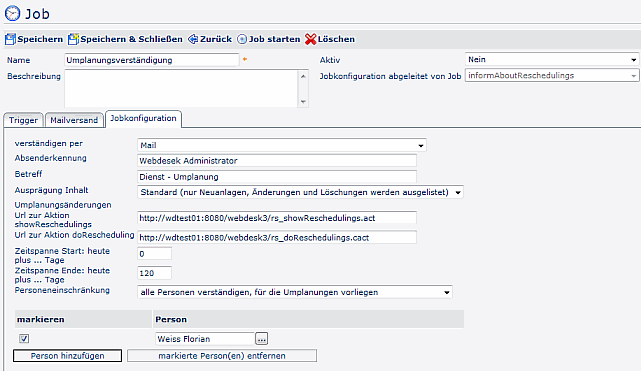This screenshot has width=641, height=371.
Task: Click the Name input field
Action: coord(152,60)
